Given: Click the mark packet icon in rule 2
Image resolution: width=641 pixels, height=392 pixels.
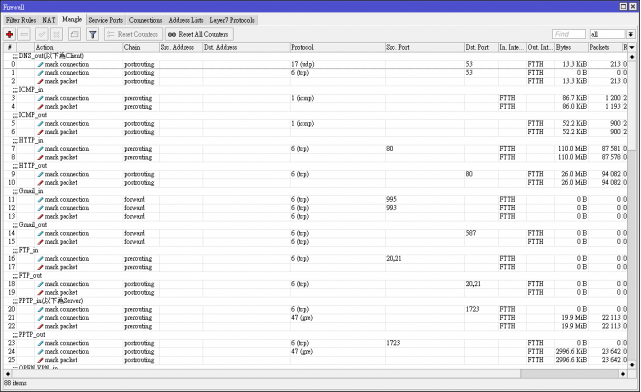Looking at the screenshot, I should 40,81.
